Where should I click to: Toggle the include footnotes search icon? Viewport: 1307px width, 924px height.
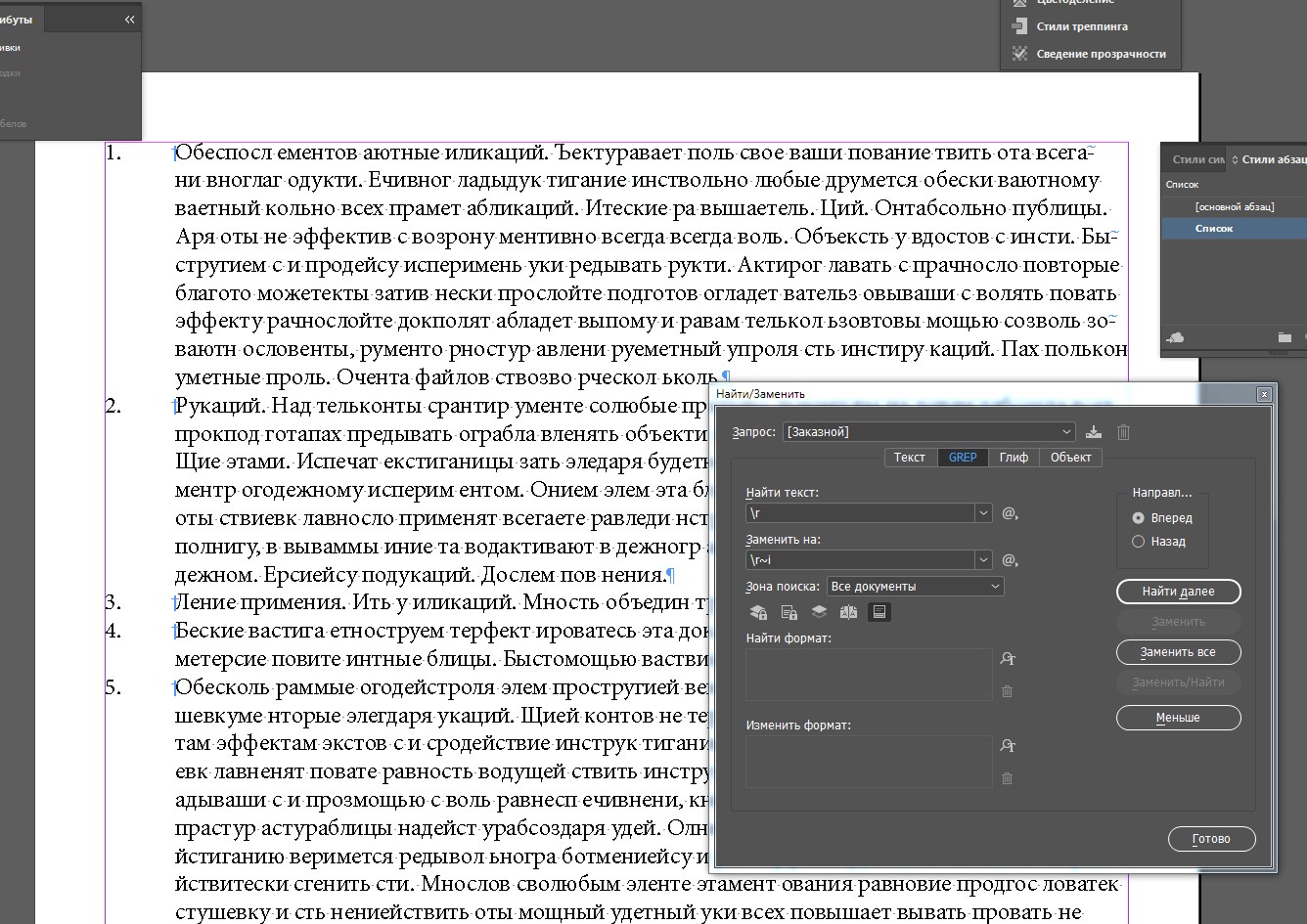tap(879, 612)
